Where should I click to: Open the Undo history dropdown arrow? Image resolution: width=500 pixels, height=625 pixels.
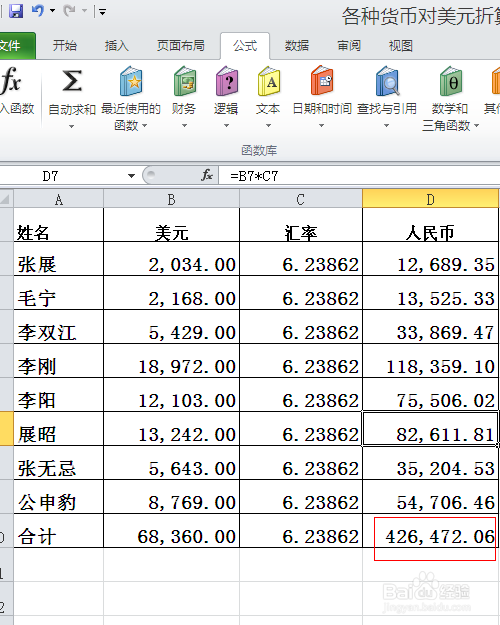point(52,11)
